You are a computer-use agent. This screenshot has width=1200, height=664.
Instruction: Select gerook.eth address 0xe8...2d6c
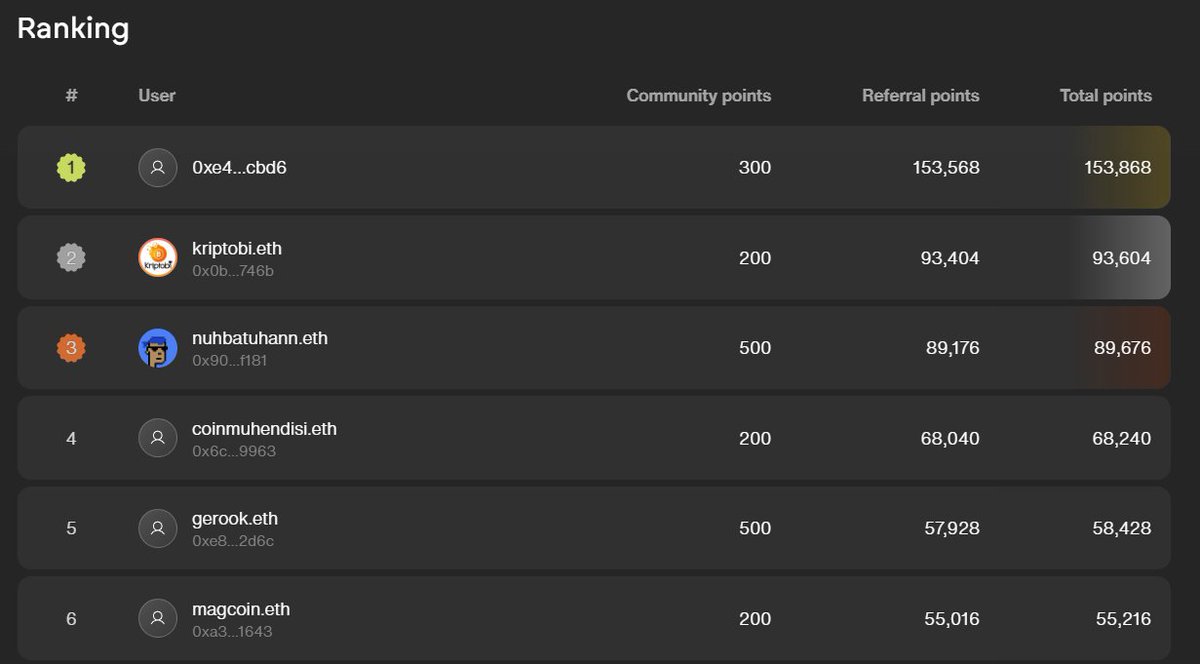(233, 541)
